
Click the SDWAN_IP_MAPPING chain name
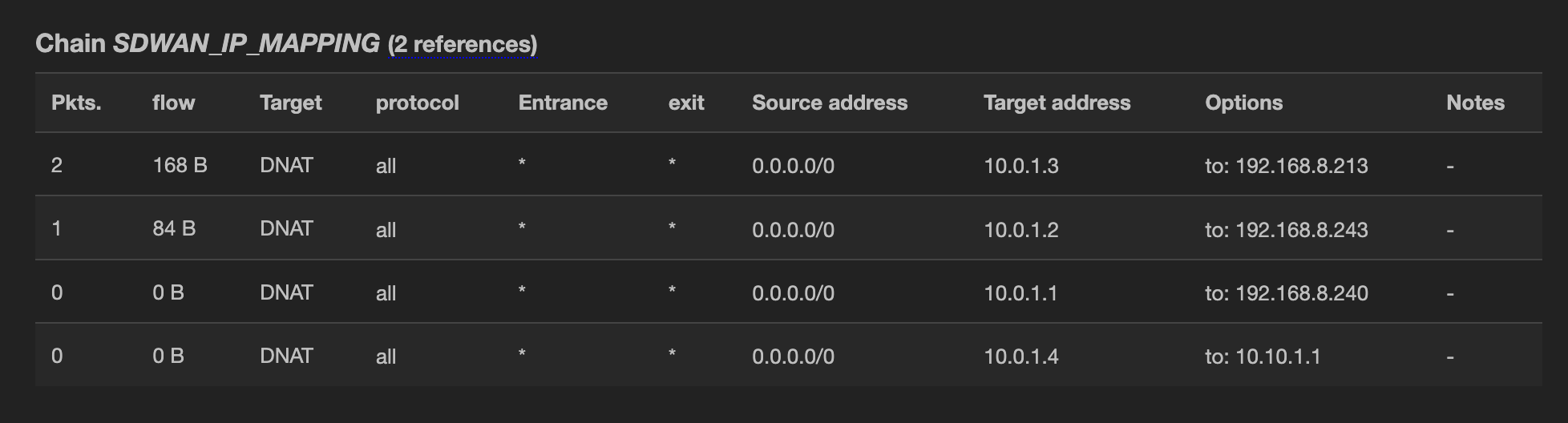[x=246, y=43]
